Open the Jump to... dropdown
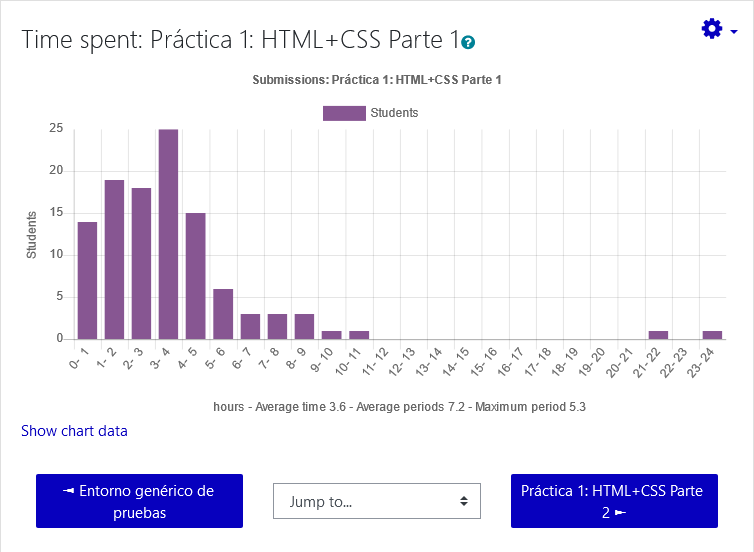The width and height of the screenshot is (754, 552). click(x=376, y=501)
